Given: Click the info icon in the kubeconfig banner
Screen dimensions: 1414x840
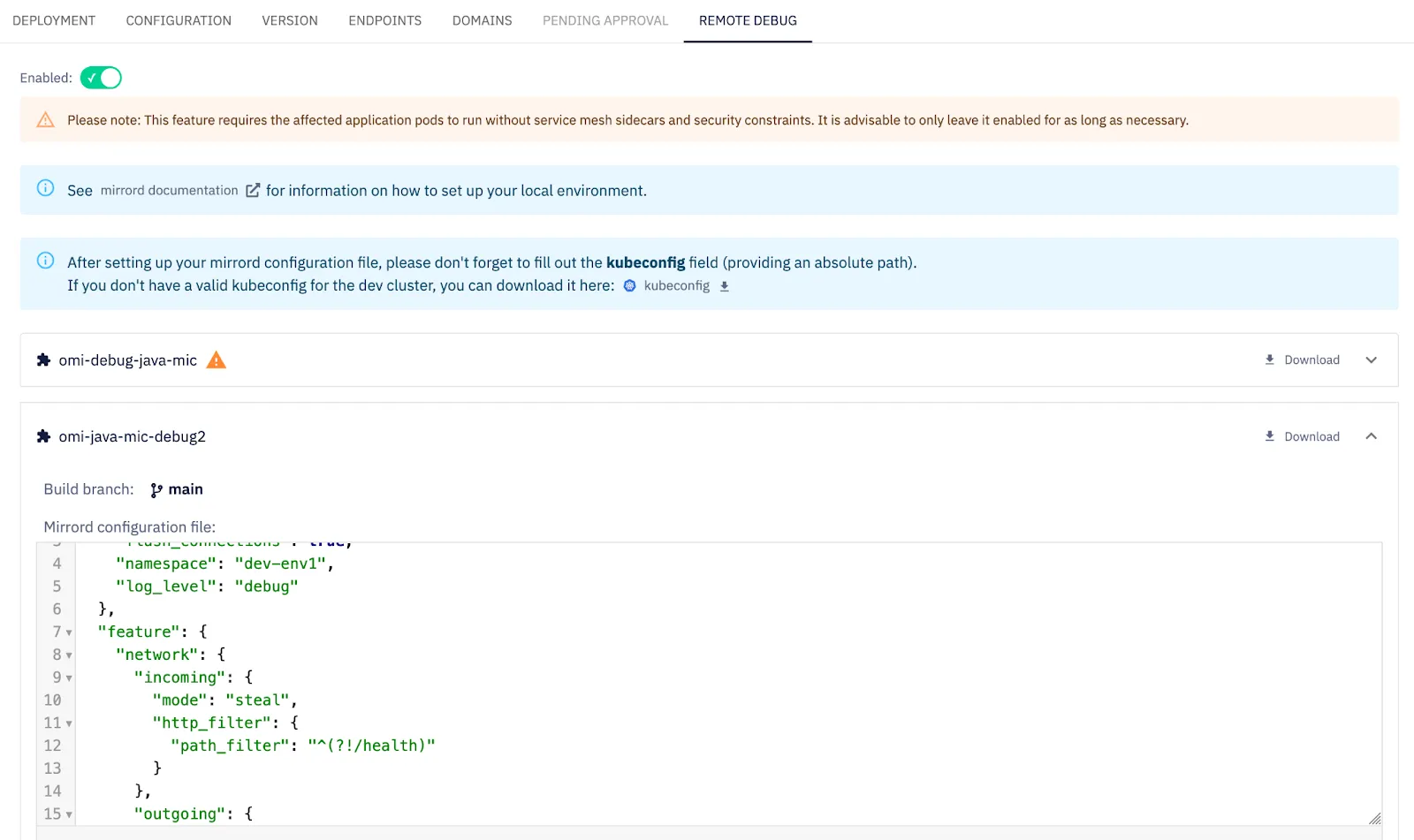Looking at the screenshot, I should 45,261.
